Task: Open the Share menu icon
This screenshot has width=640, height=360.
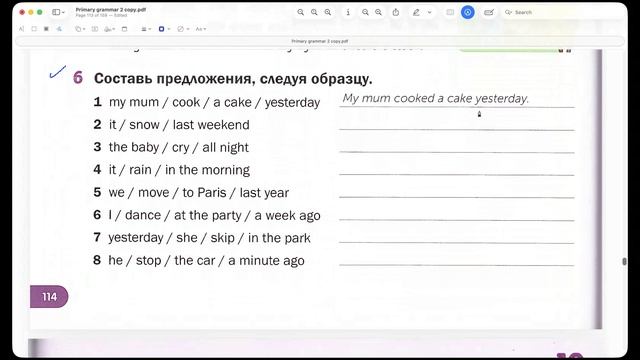Action: click(x=396, y=12)
